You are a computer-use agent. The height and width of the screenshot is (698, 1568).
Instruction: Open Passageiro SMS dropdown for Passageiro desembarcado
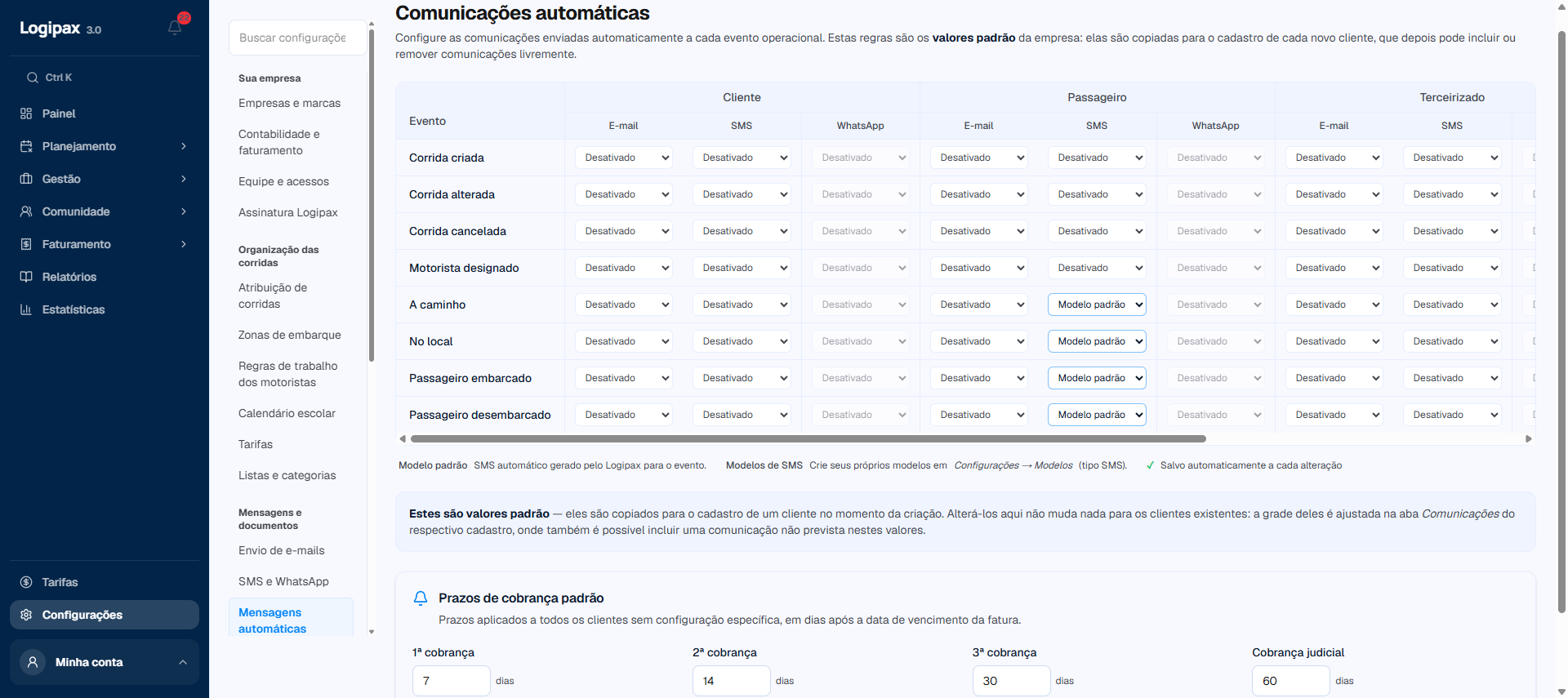click(1097, 415)
